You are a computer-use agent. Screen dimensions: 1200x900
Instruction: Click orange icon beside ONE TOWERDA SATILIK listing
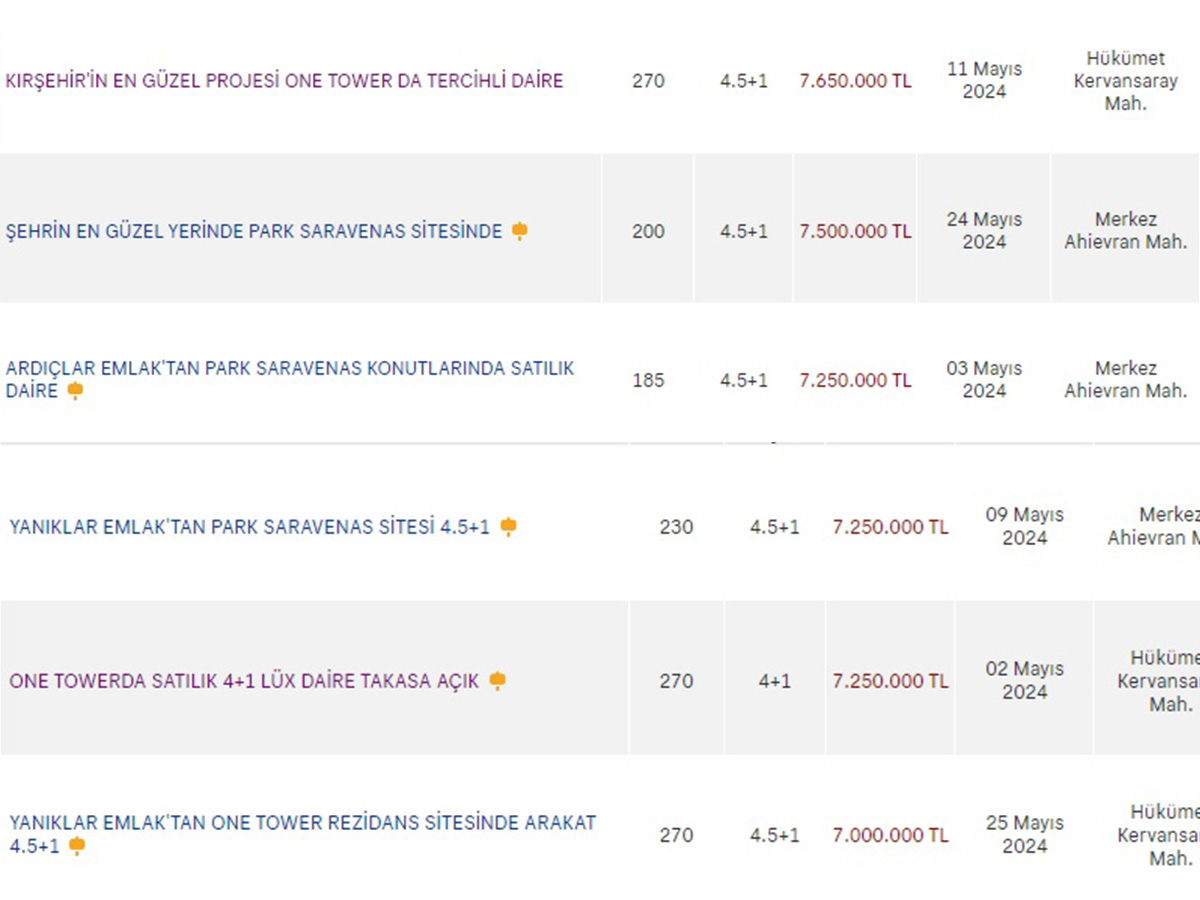point(497,681)
